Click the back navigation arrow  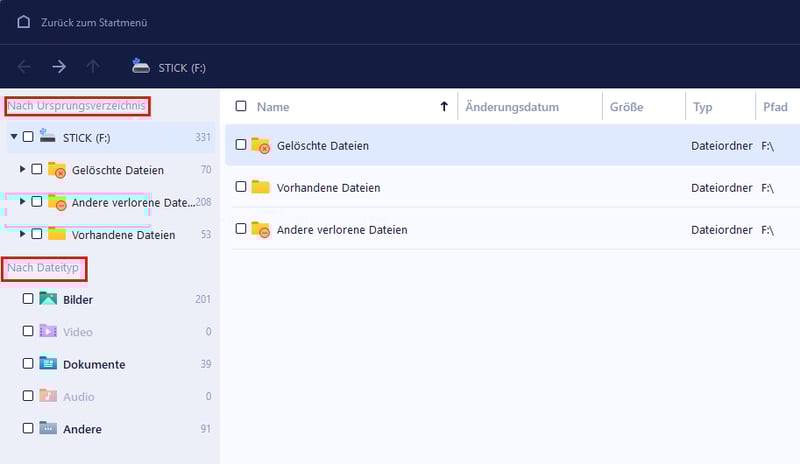(25, 67)
